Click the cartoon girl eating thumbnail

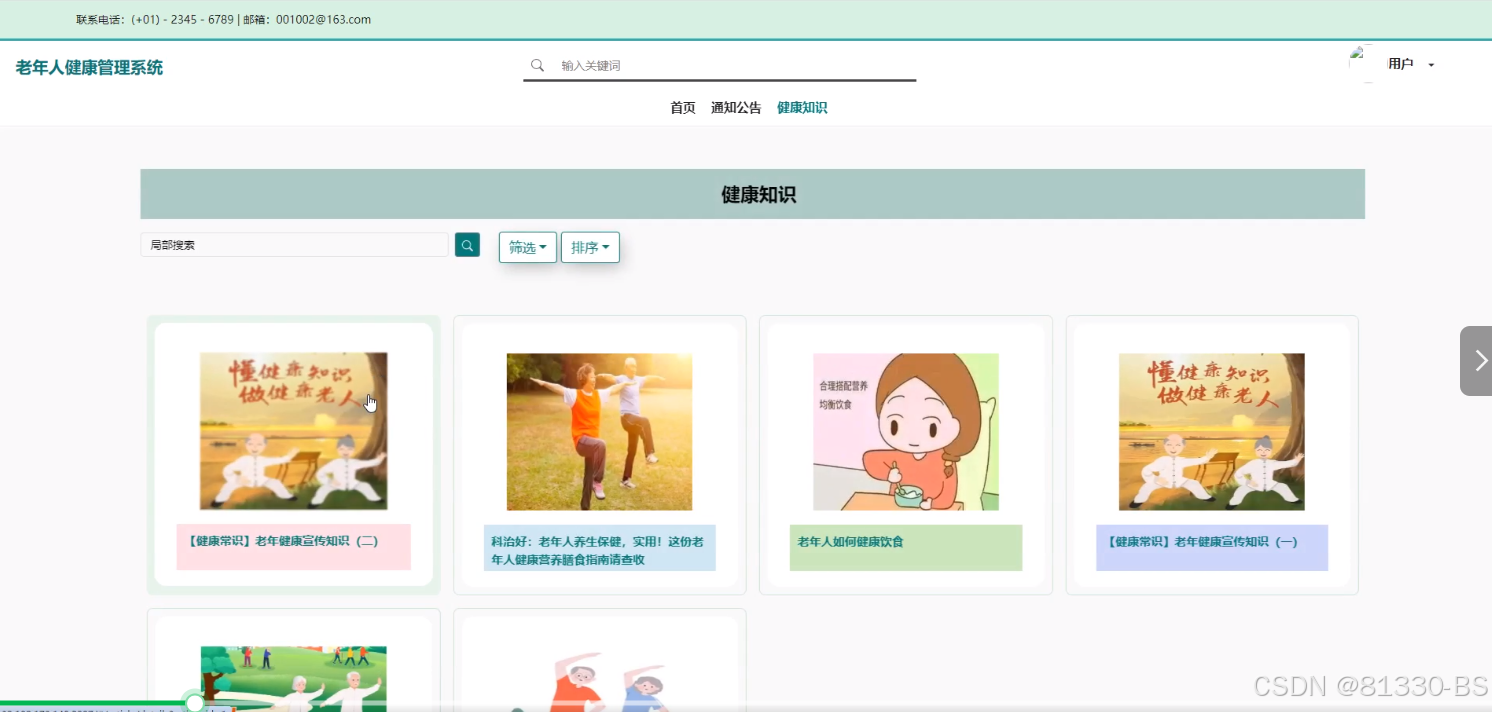[x=906, y=432]
